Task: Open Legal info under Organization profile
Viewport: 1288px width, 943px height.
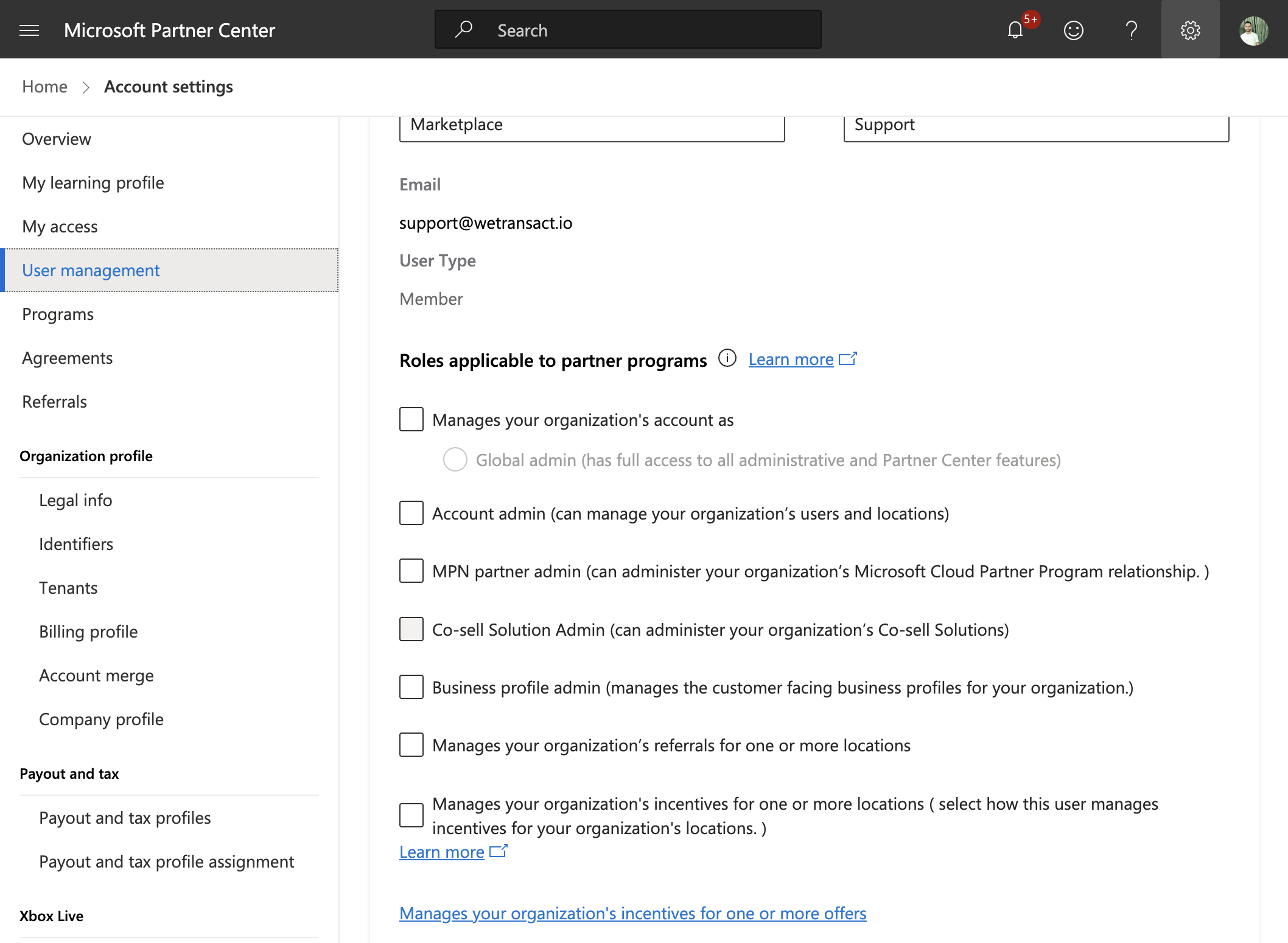Action: click(x=169, y=500)
